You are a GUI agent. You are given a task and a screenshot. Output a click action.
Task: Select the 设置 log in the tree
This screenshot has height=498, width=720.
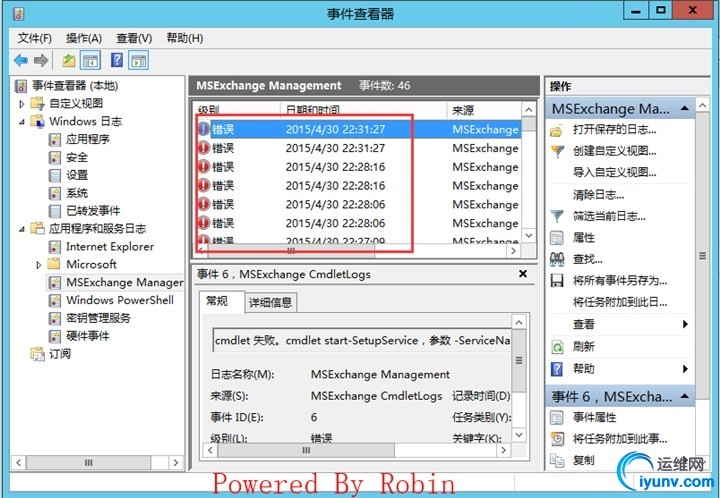click(x=77, y=175)
